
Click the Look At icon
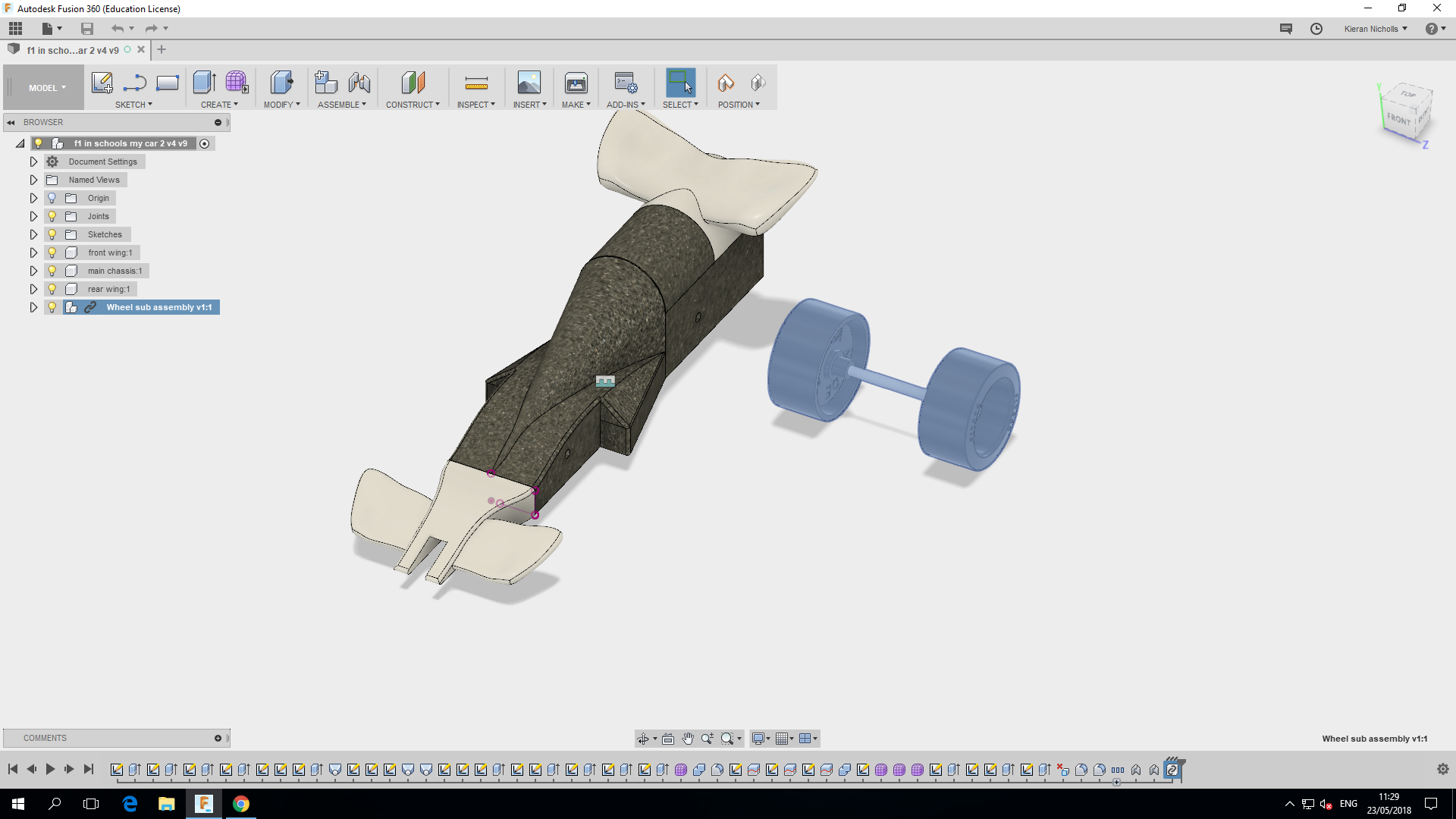click(668, 739)
